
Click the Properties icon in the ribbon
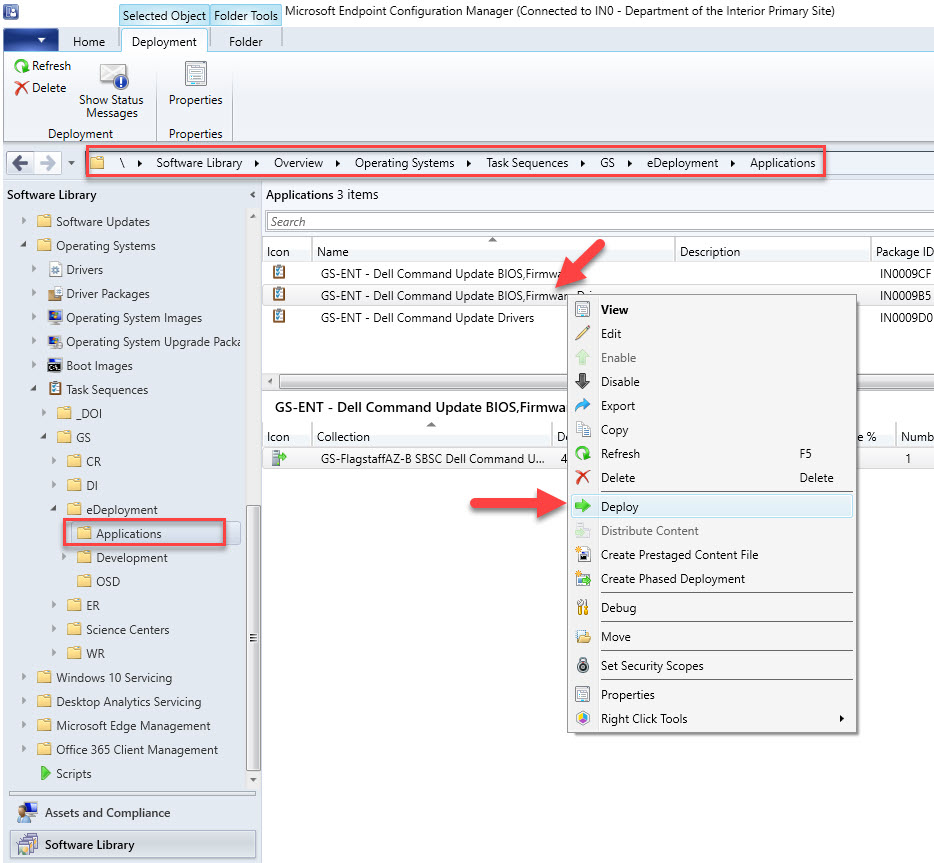coord(195,74)
